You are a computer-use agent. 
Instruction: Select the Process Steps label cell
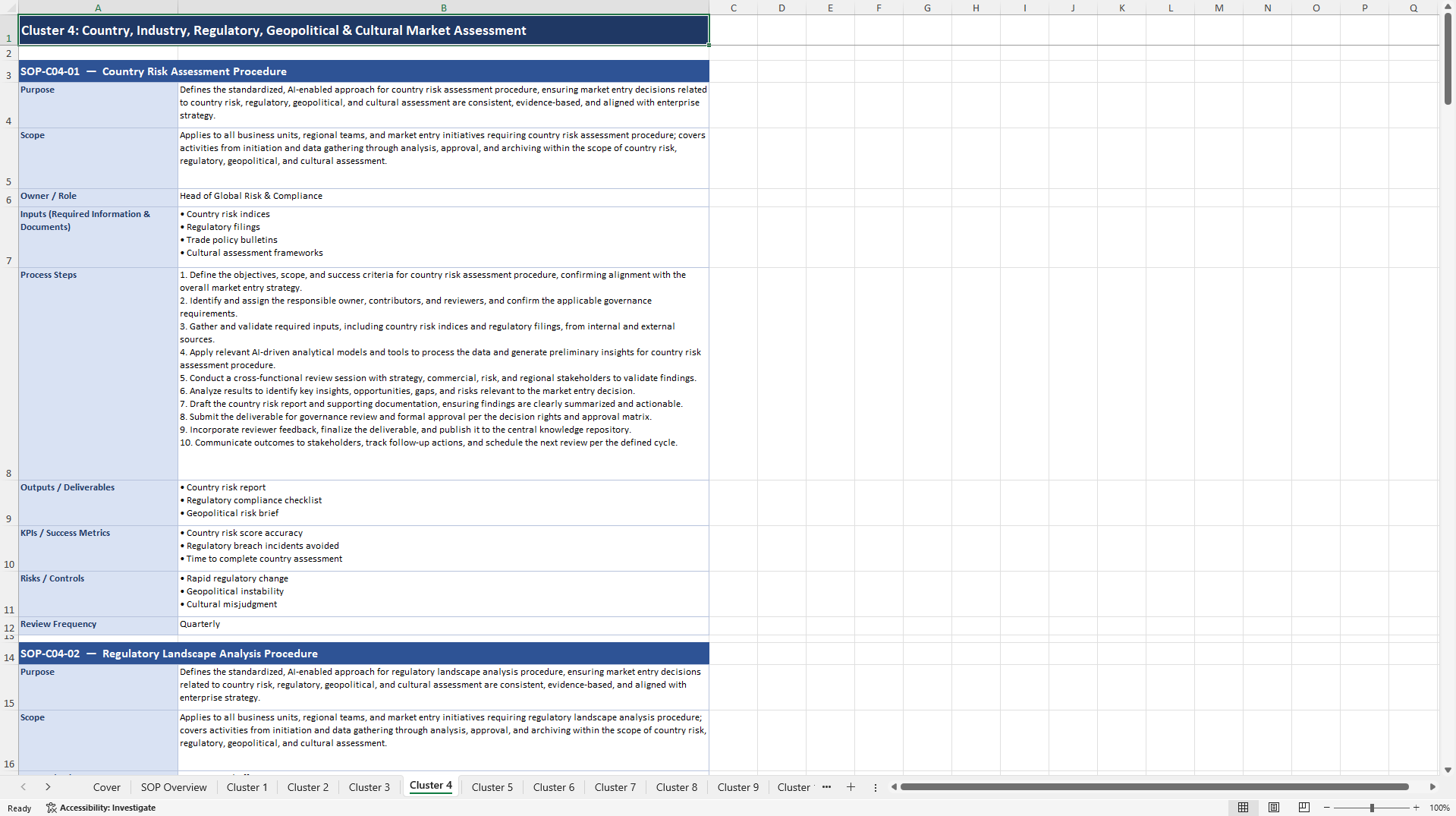point(98,373)
